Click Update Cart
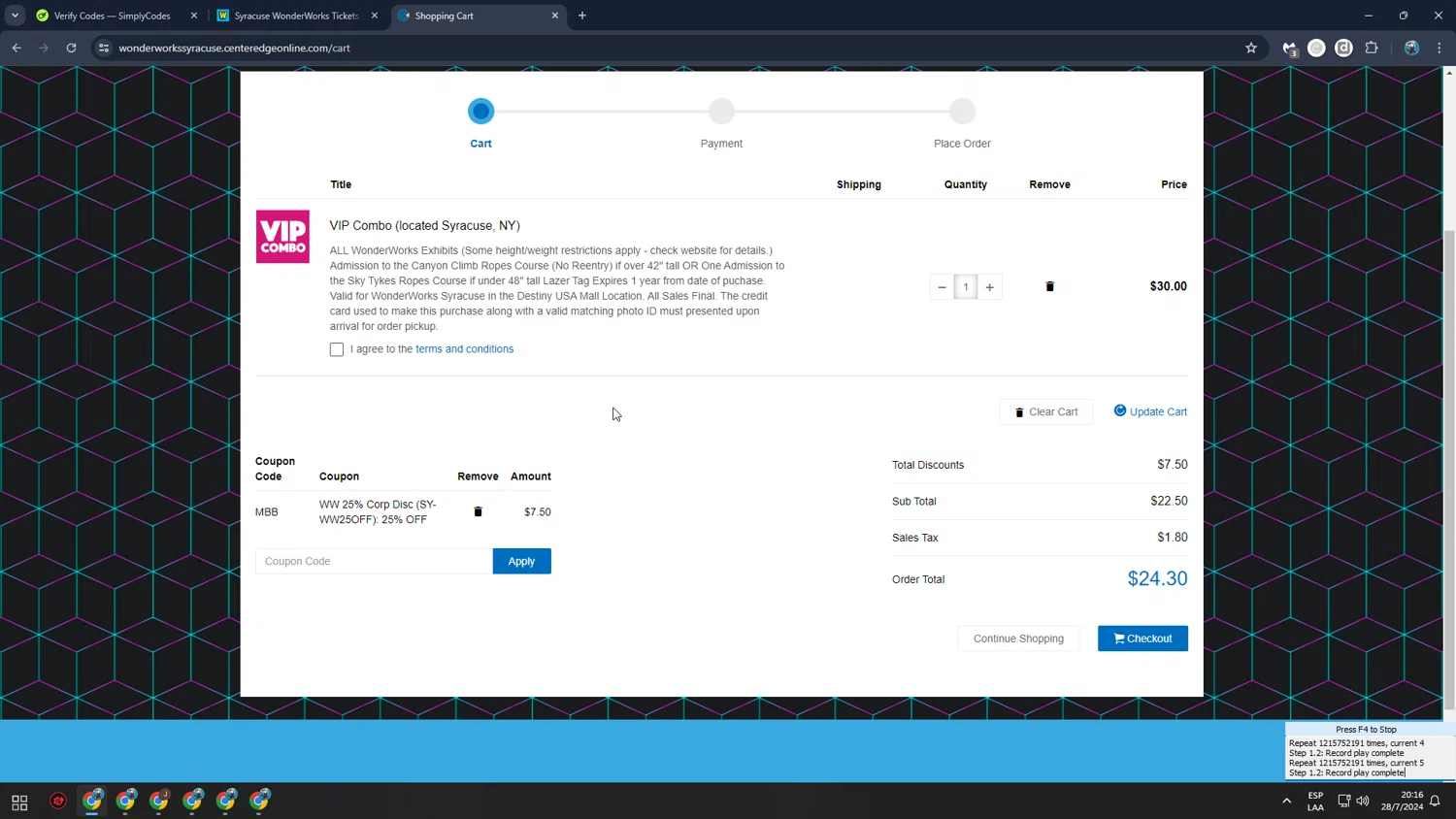The image size is (1456, 819). (x=1150, y=411)
